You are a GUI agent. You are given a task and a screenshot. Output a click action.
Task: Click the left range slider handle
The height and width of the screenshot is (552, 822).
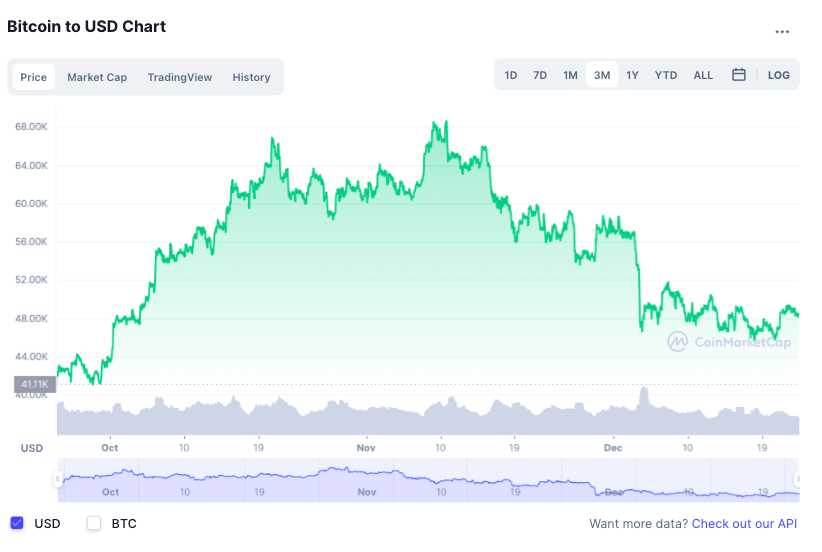(x=58, y=480)
